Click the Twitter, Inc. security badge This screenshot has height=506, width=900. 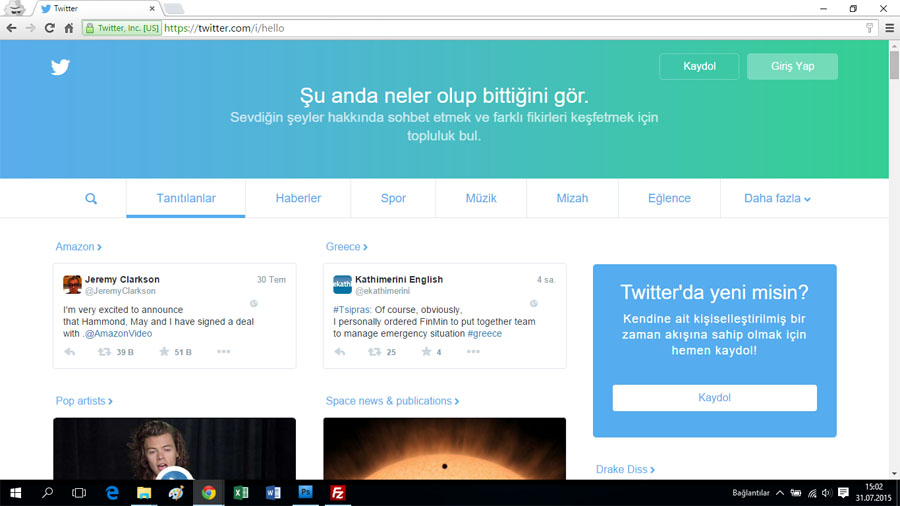(122, 28)
